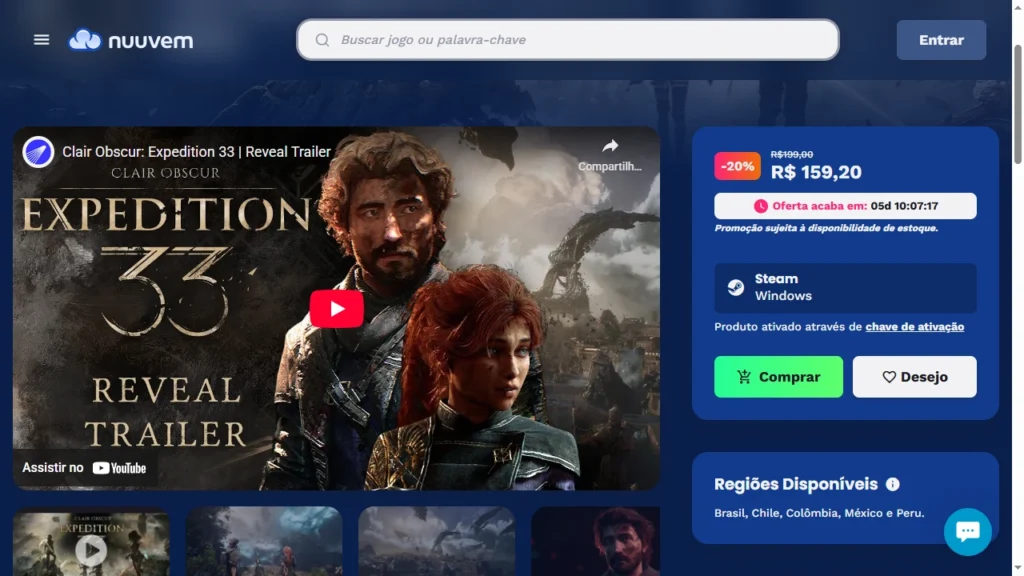Play the YouTube reveal trailer
This screenshot has width=1024, height=576.
click(336, 309)
